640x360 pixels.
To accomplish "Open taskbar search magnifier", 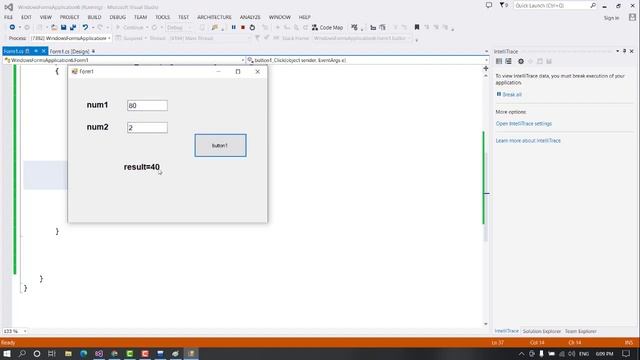I will point(22,353).
